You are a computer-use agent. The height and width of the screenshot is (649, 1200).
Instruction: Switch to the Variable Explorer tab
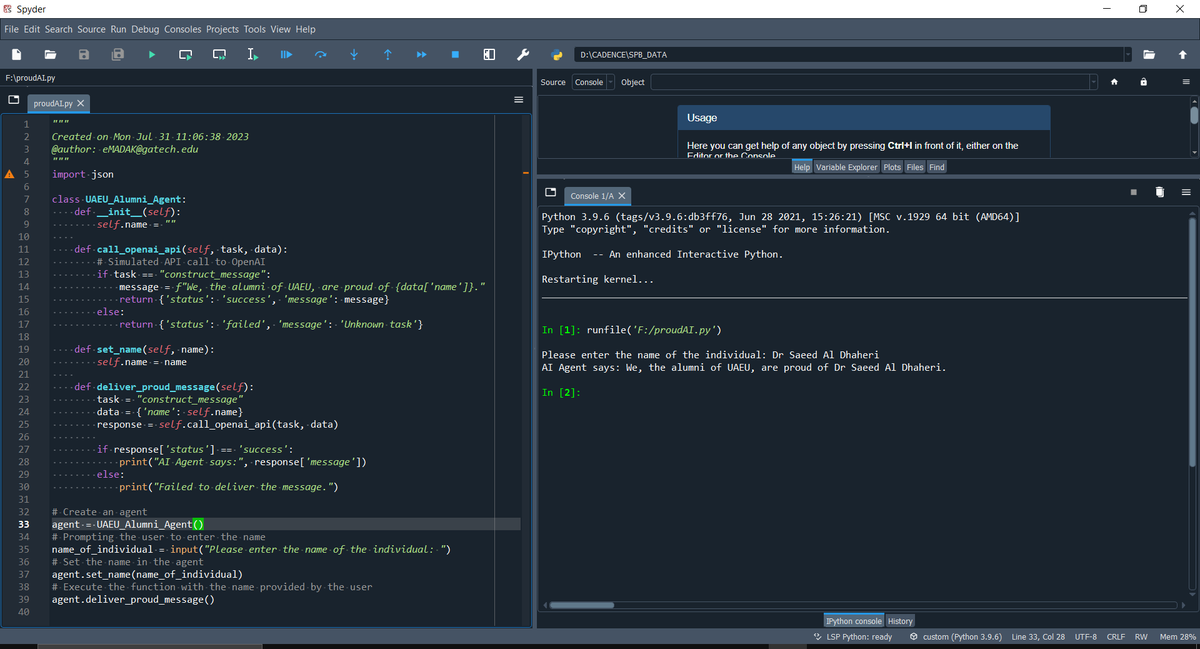pos(847,167)
